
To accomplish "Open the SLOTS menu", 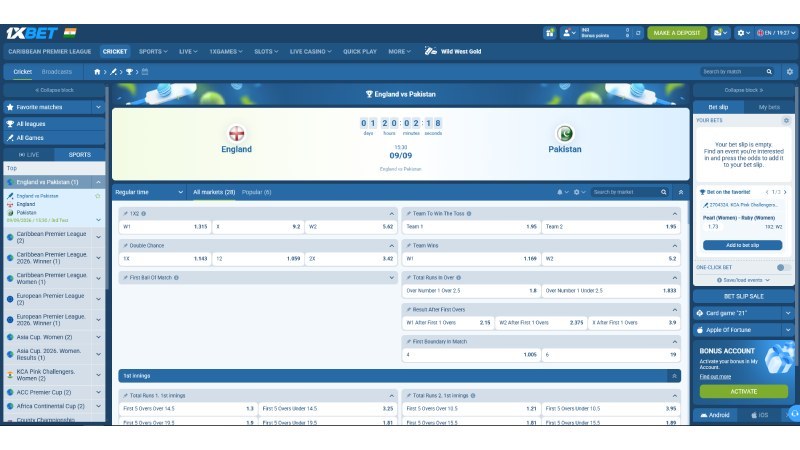I will pos(266,52).
